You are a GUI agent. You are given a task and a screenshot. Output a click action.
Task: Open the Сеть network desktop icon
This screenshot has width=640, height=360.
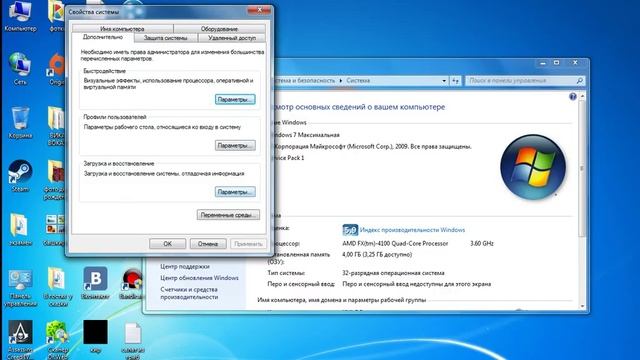(x=20, y=69)
